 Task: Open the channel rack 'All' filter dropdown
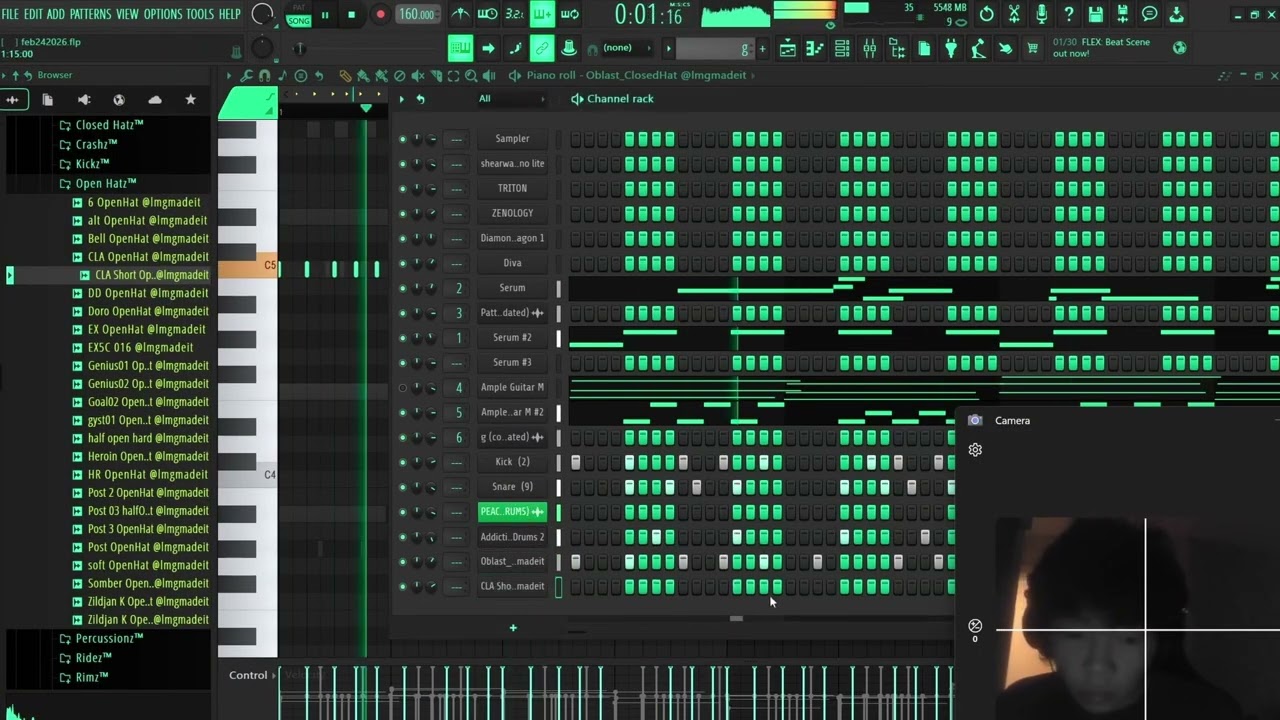click(x=512, y=99)
